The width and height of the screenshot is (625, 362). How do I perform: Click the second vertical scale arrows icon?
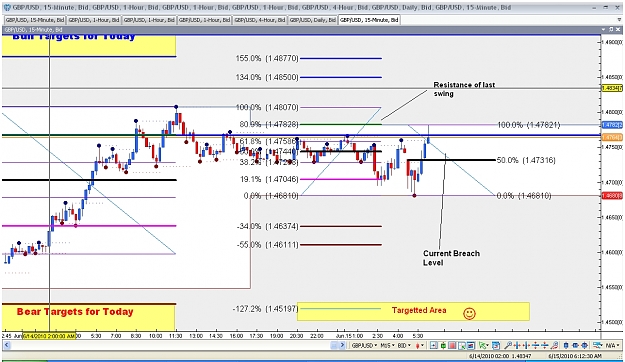point(545,345)
